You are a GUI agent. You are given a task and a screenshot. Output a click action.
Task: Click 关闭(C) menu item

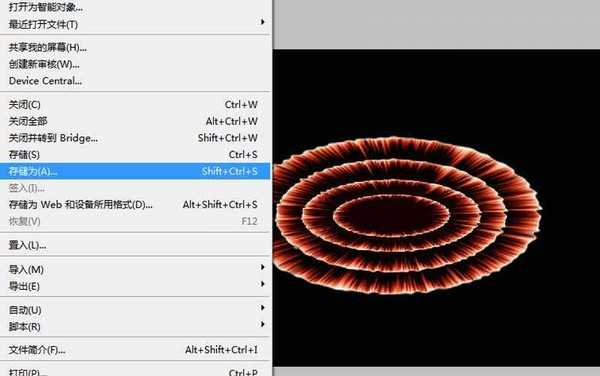click(x=135, y=104)
